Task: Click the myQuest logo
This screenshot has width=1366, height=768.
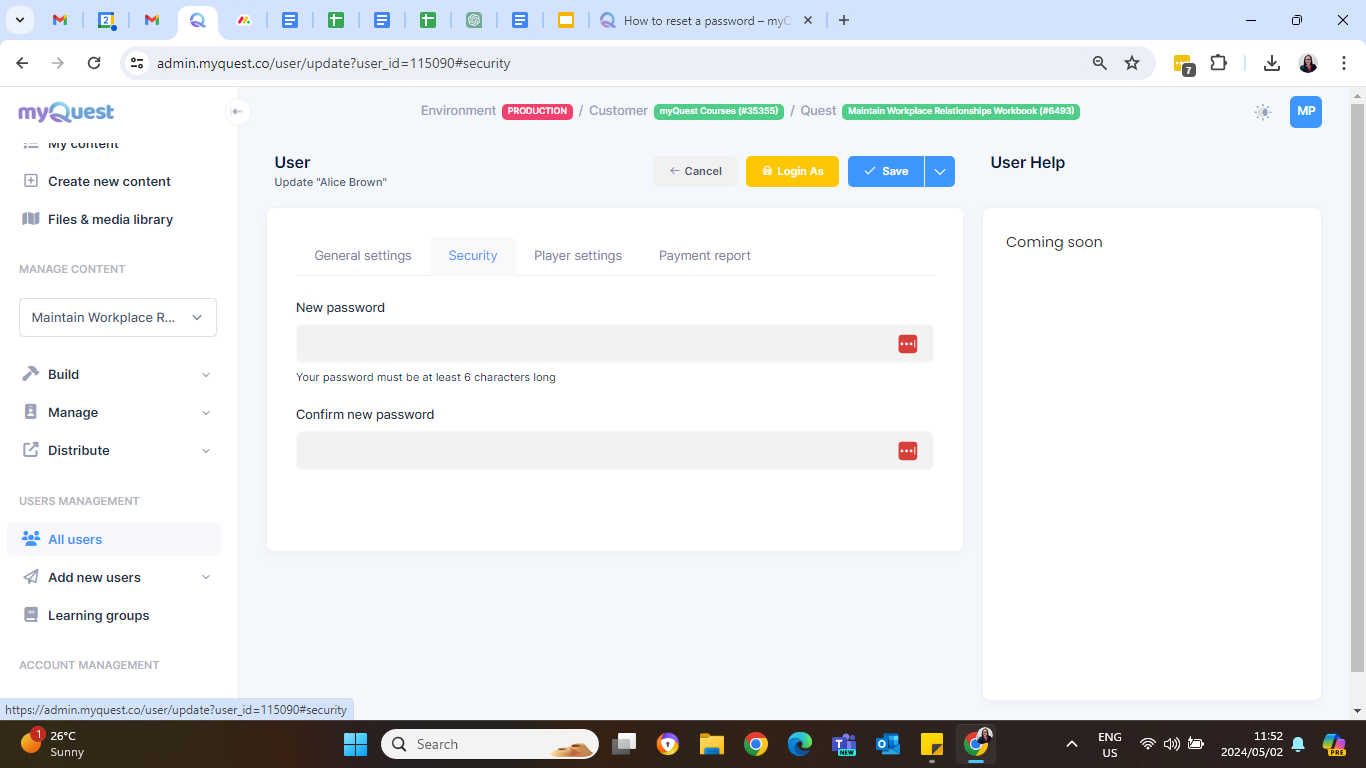Action: [66, 112]
